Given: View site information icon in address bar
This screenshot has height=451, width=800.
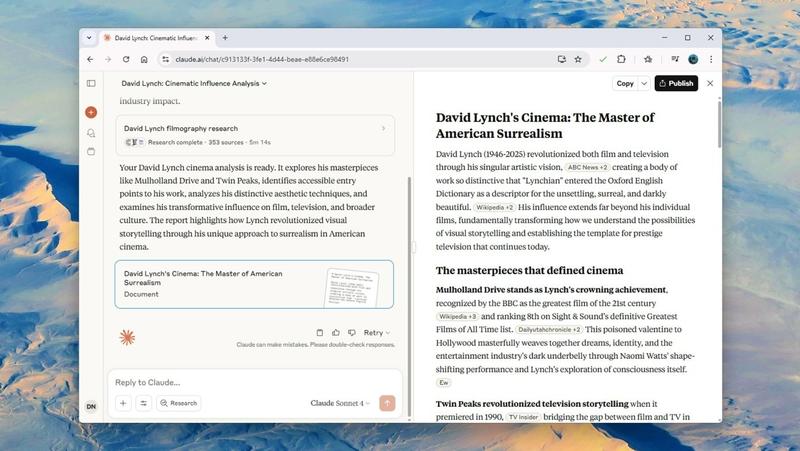Looking at the screenshot, I should [165, 59].
